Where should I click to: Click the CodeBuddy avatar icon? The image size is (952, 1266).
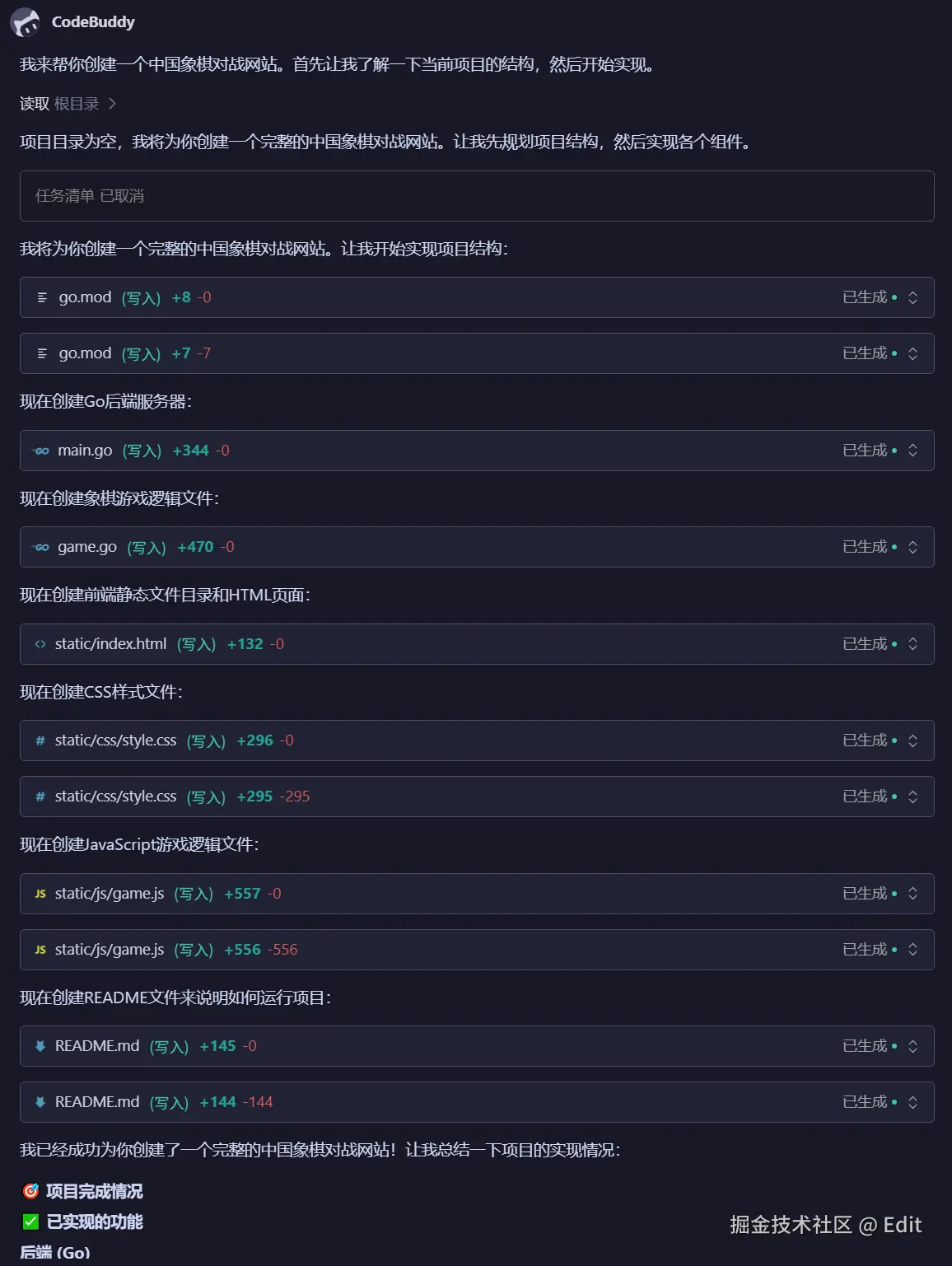pyautogui.click(x=26, y=22)
